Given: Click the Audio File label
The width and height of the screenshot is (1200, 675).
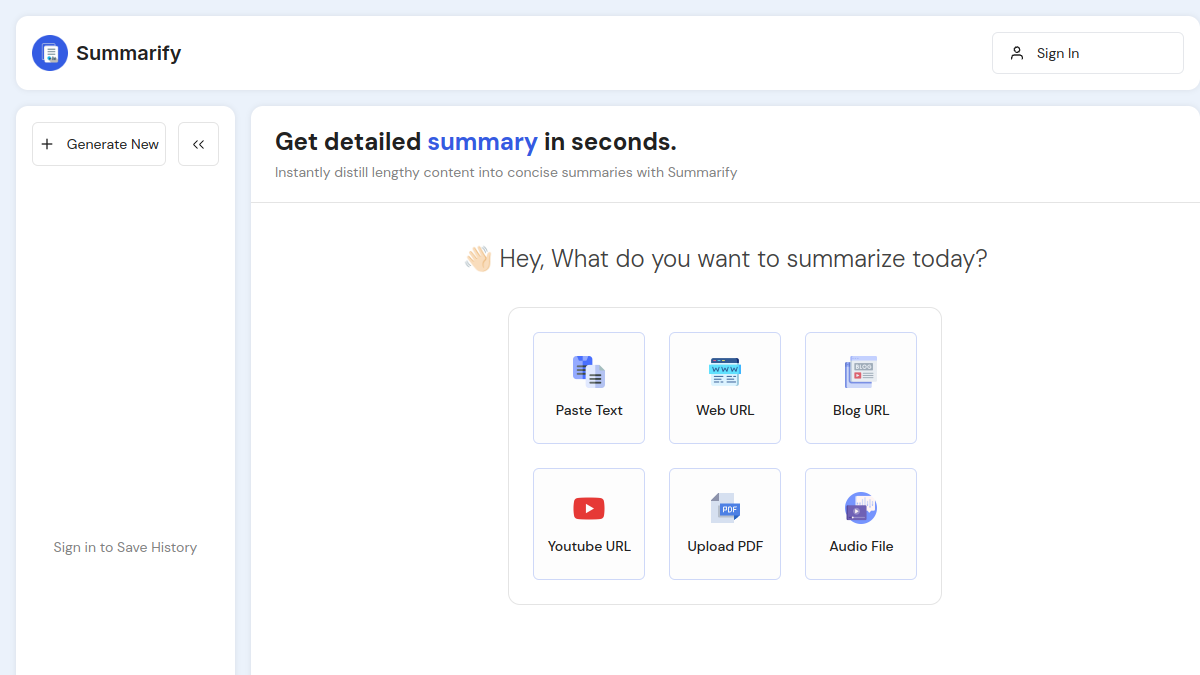Looking at the screenshot, I should click(x=861, y=546).
